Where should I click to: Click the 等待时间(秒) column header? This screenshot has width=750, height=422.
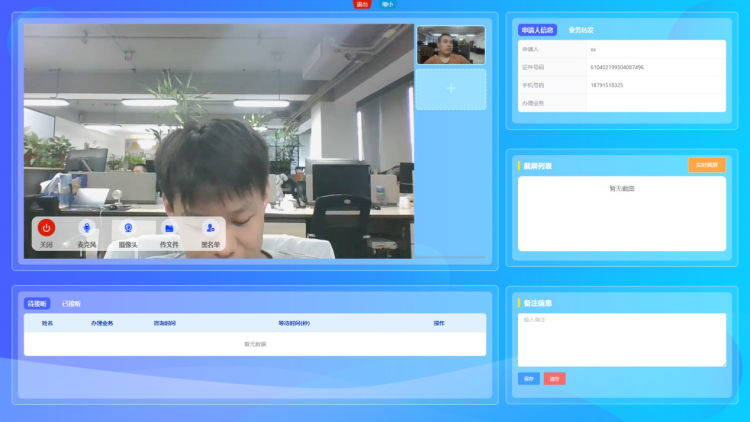(294, 323)
